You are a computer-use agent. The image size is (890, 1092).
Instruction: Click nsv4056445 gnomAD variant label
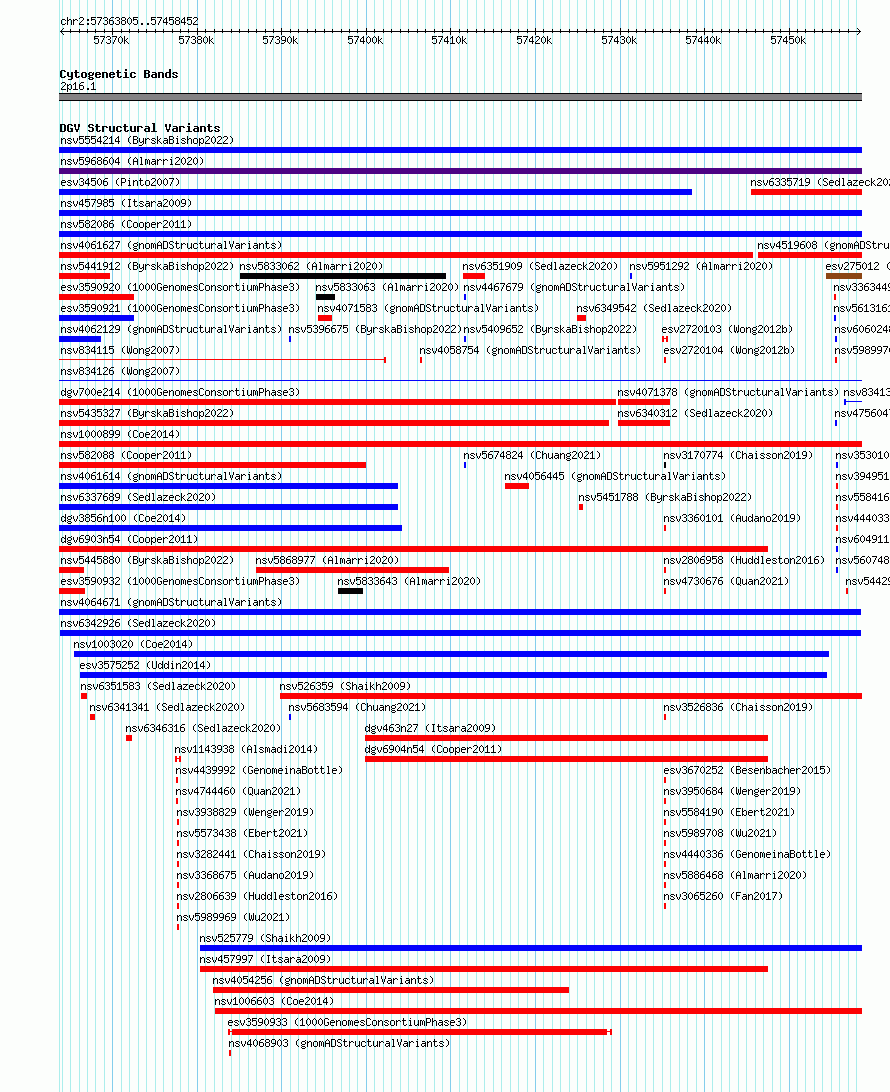tap(615, 476)
